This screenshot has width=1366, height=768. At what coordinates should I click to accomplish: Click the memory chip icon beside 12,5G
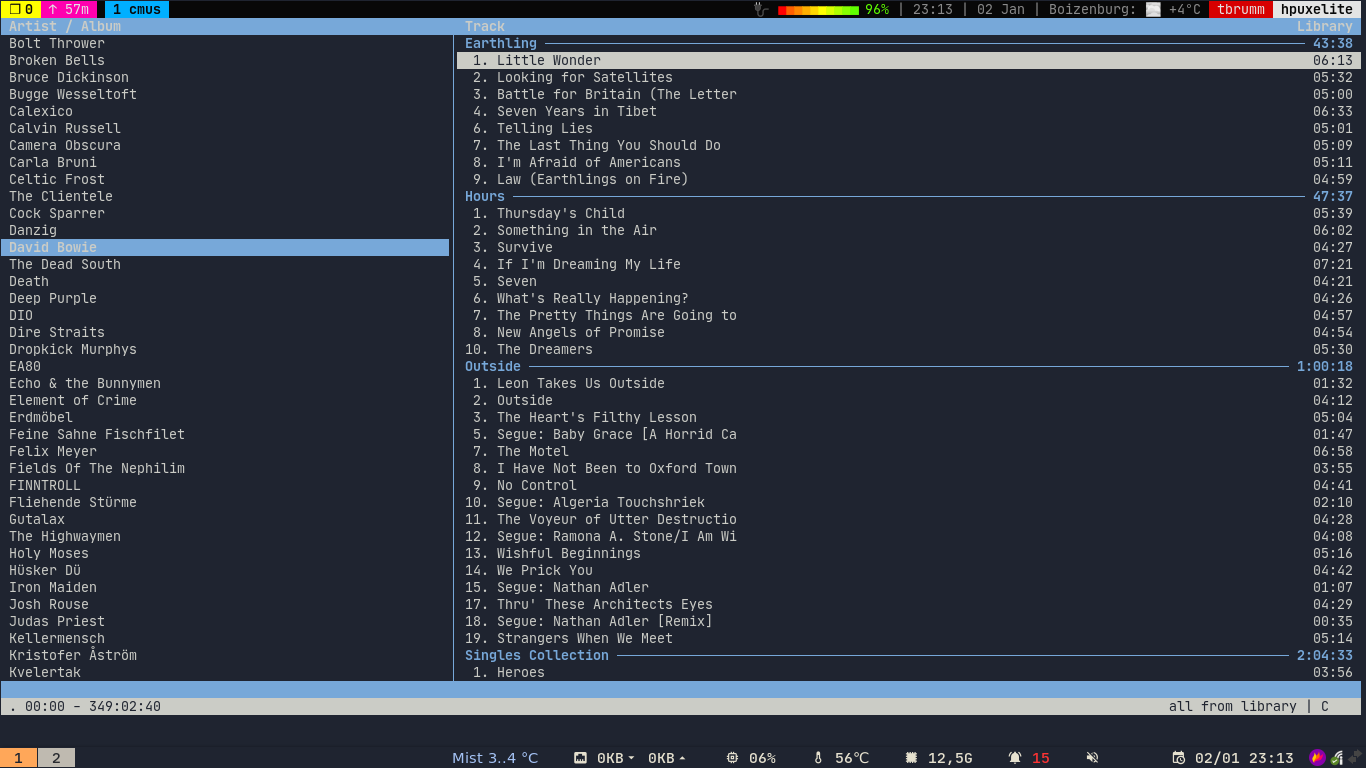pos(911,758)
